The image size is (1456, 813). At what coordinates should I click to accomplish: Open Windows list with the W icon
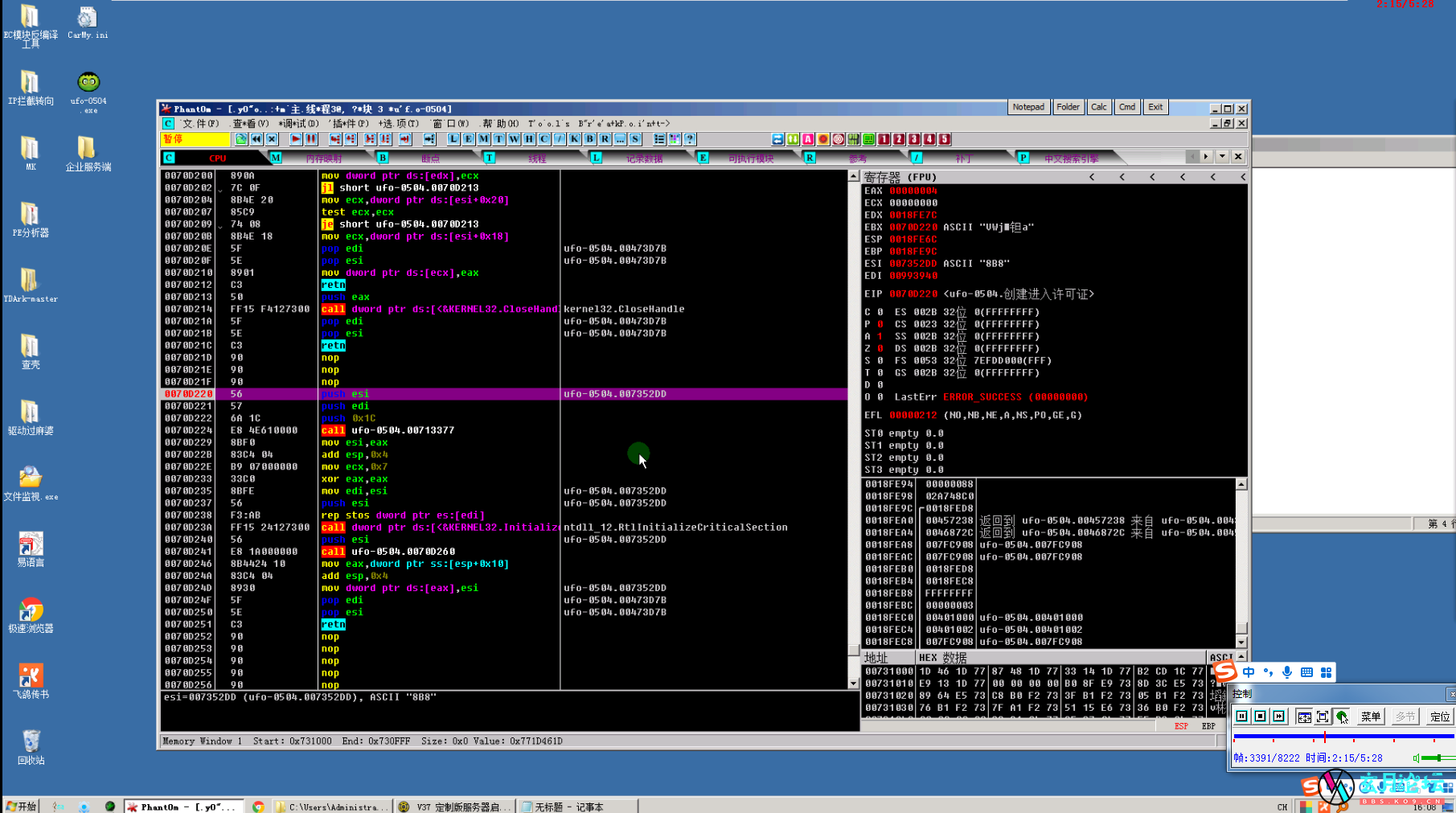click(x=514, y=139)
